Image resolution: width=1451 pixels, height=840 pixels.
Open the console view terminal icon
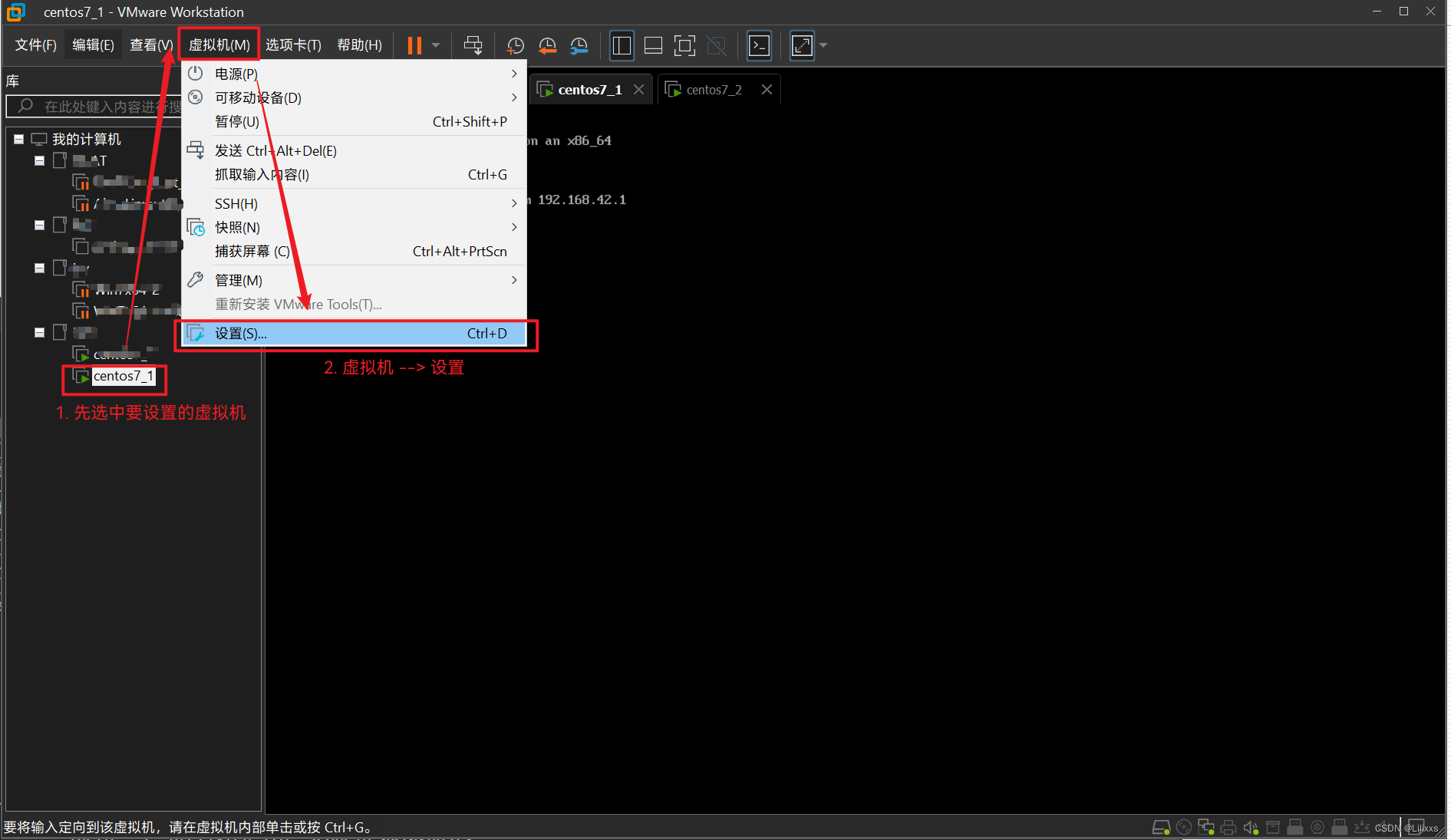tap(759, 45)
